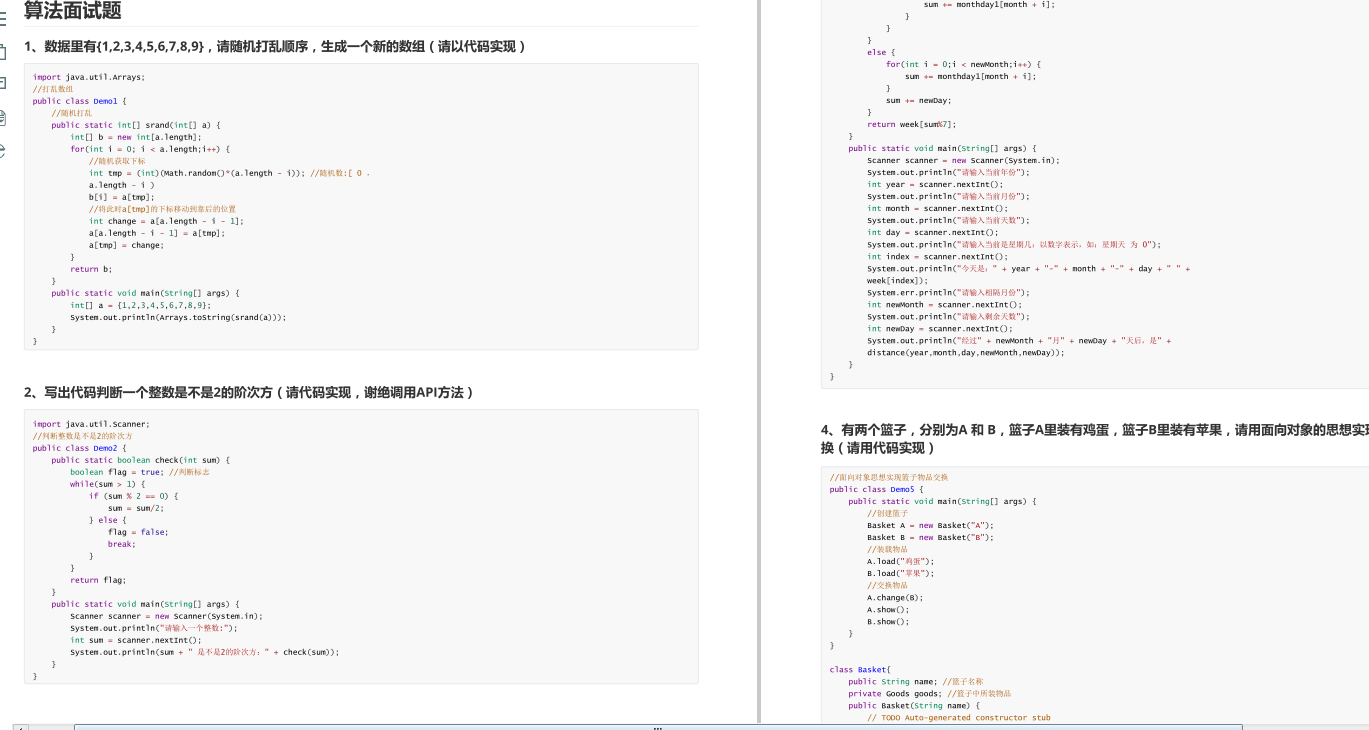Click the horizontal scrollbar left arrow

pos(20,726)
